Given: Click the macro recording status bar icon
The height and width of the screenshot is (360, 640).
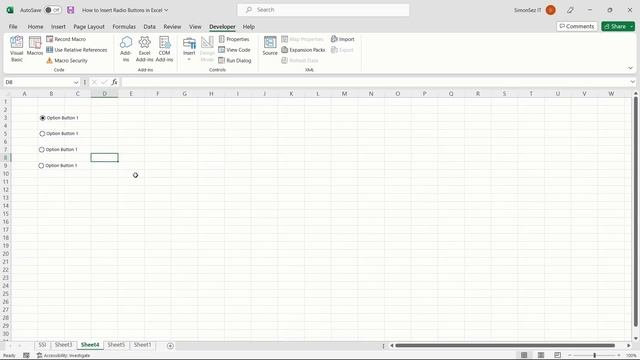Looking at the screenshot, I should [26, 356].
